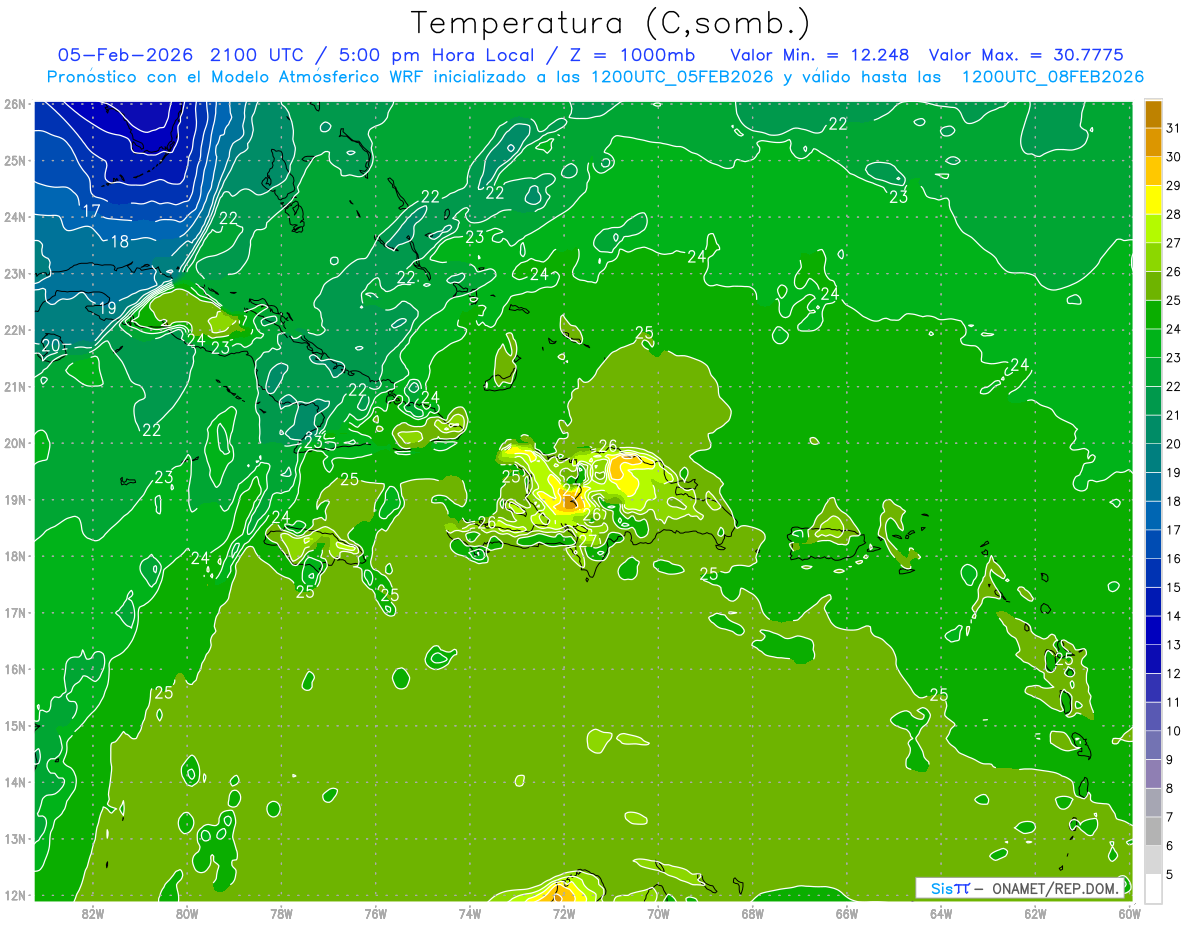
Task: Click the title 'Temperatura (C,somb.)'
Action: coord(610,23)
